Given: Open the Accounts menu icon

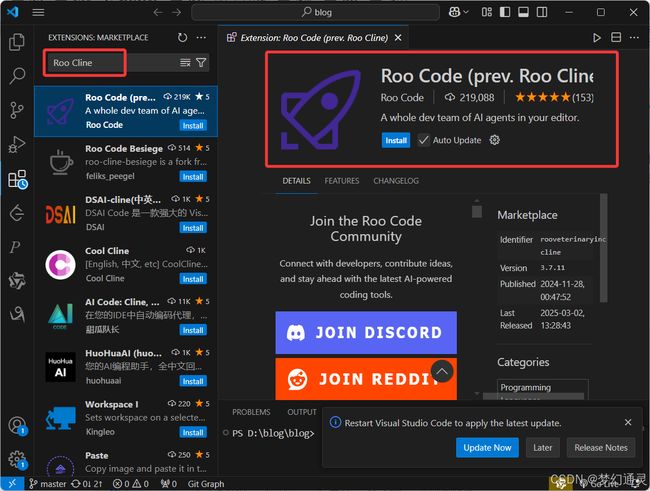Looking at the screenshot, I should click(x=17, y=426).
